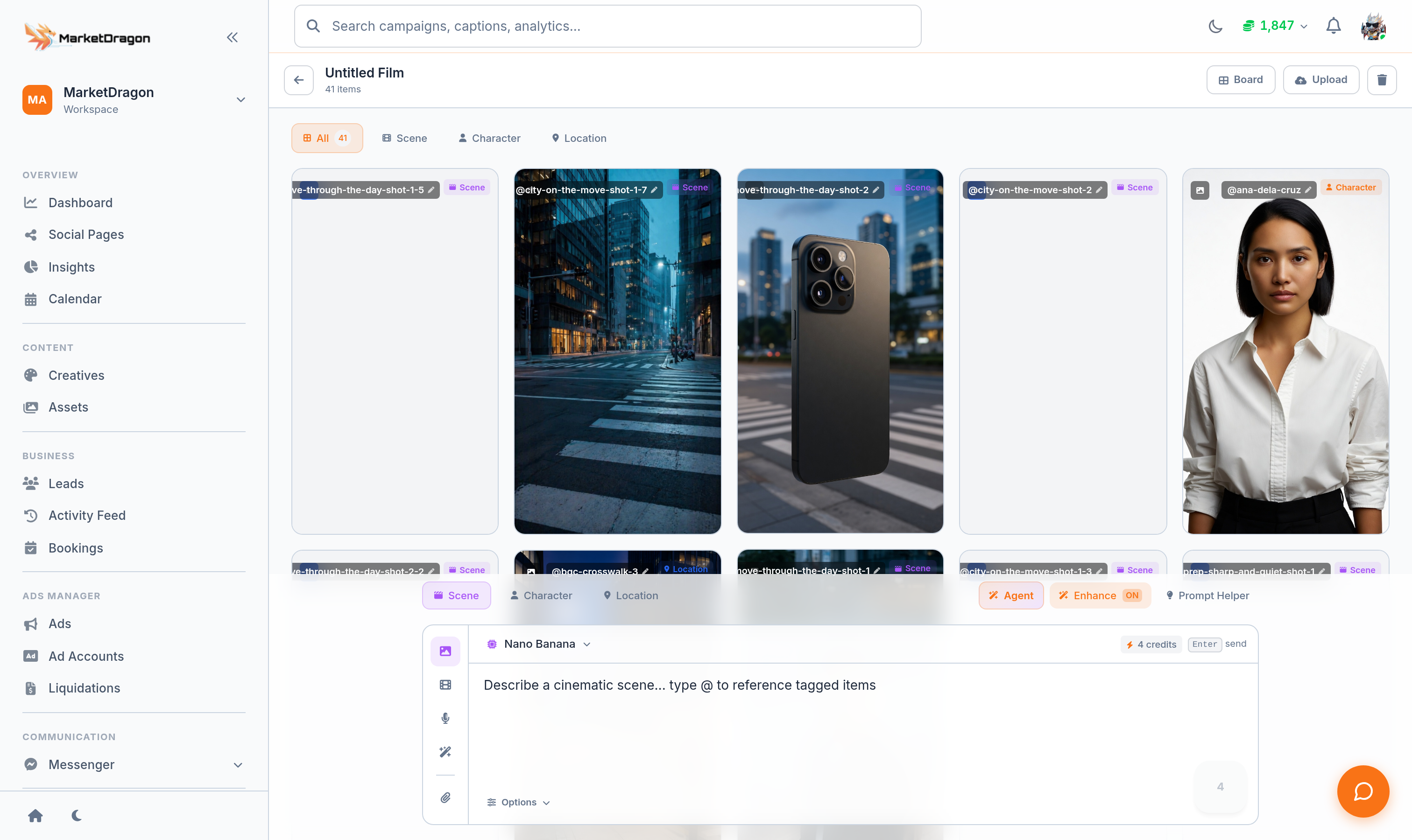This screenshot has width=1412, height=840.
Task: Select video film-strip mode icon
Action: coord(445,685)
